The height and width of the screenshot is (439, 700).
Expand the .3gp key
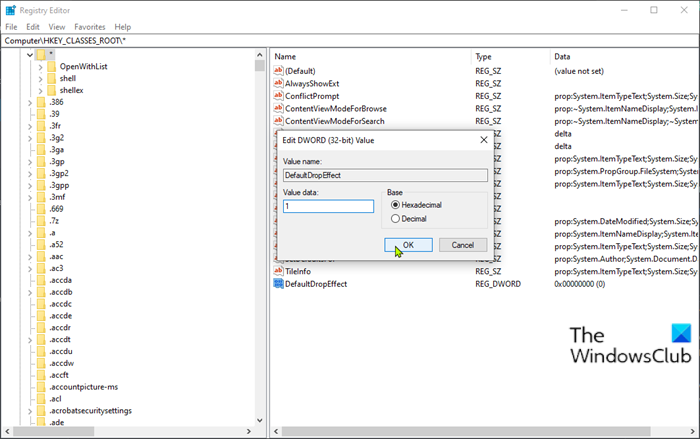(30, 162)
